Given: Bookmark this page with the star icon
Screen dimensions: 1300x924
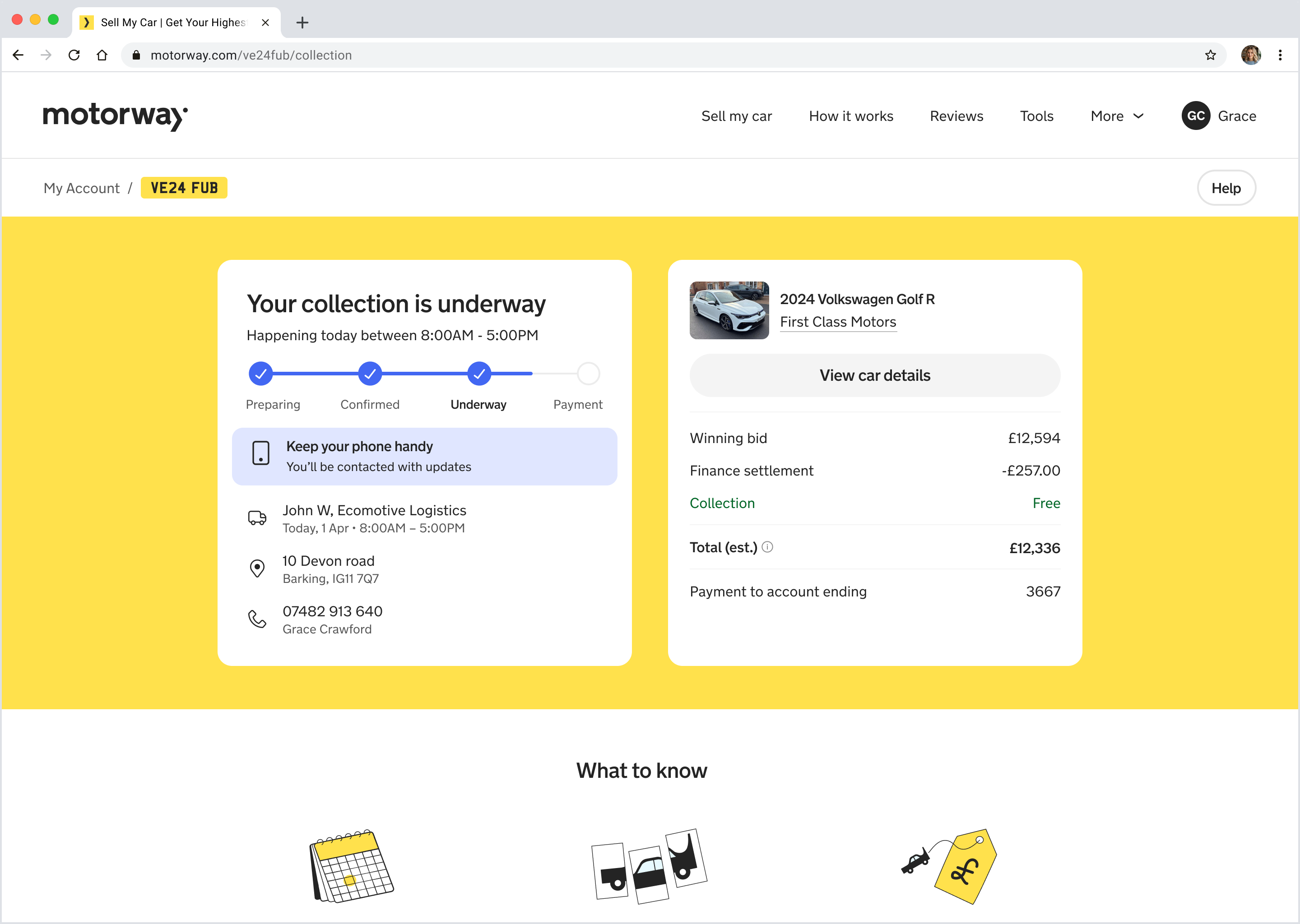Looking at the screenshot, I should point(1210,55).
